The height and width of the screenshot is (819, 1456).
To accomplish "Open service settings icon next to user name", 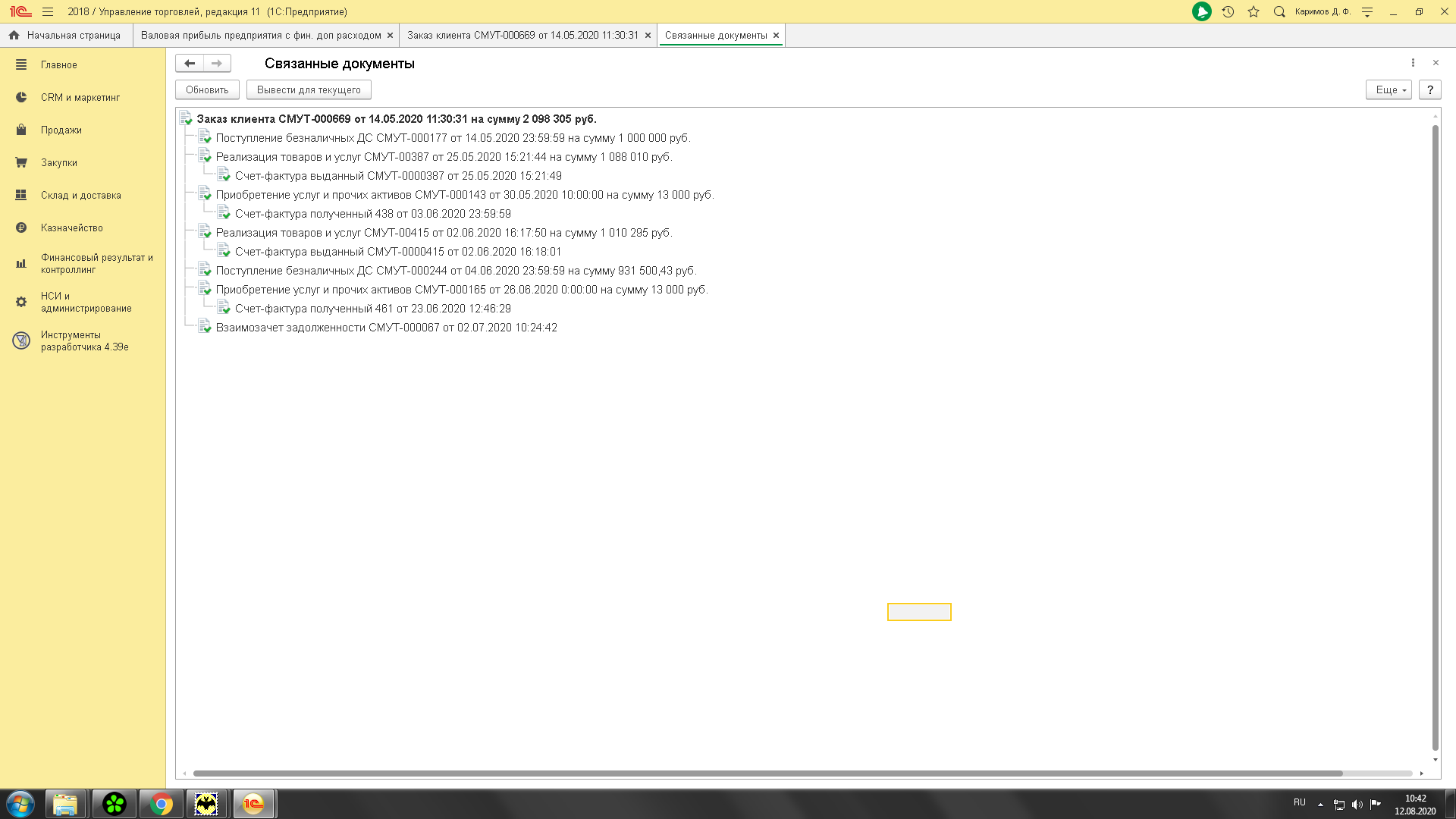I will tap(1367, 11).
